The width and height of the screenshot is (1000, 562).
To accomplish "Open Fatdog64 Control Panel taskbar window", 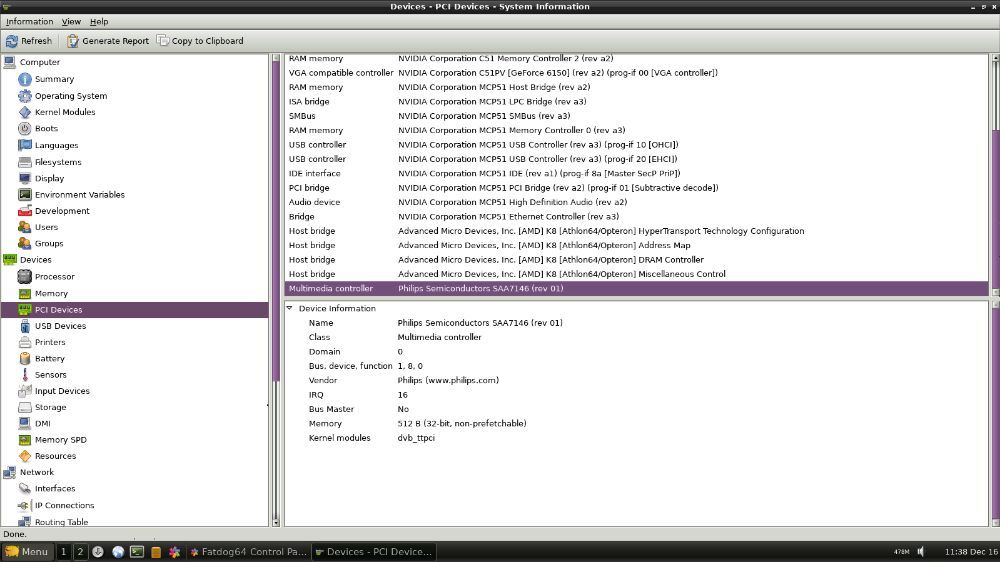I will [x=249, y=552].
